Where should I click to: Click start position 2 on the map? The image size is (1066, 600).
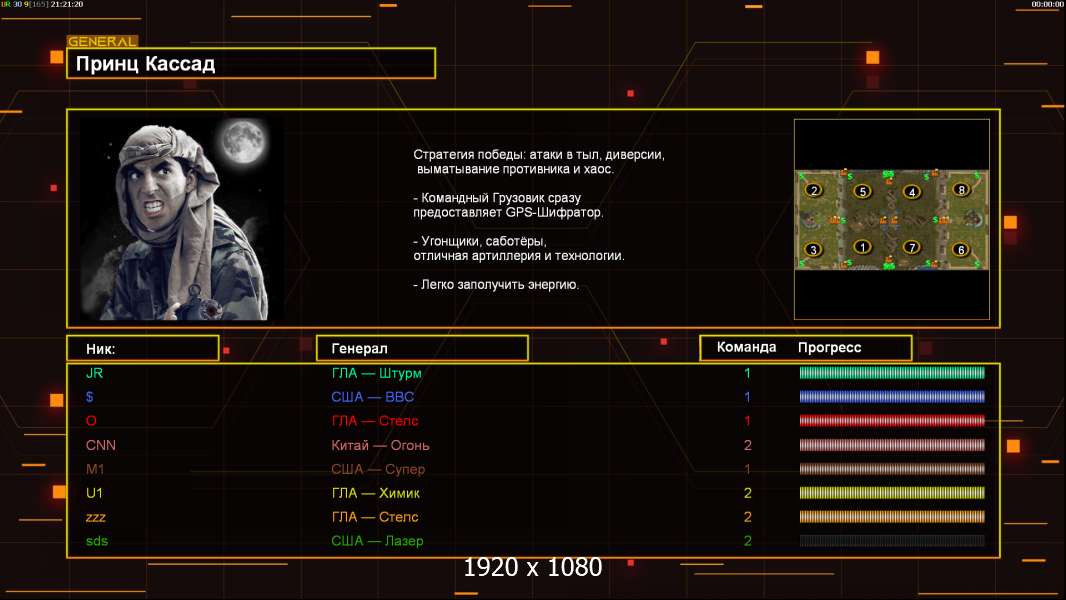pyautogui.click(x=814, y=190)
